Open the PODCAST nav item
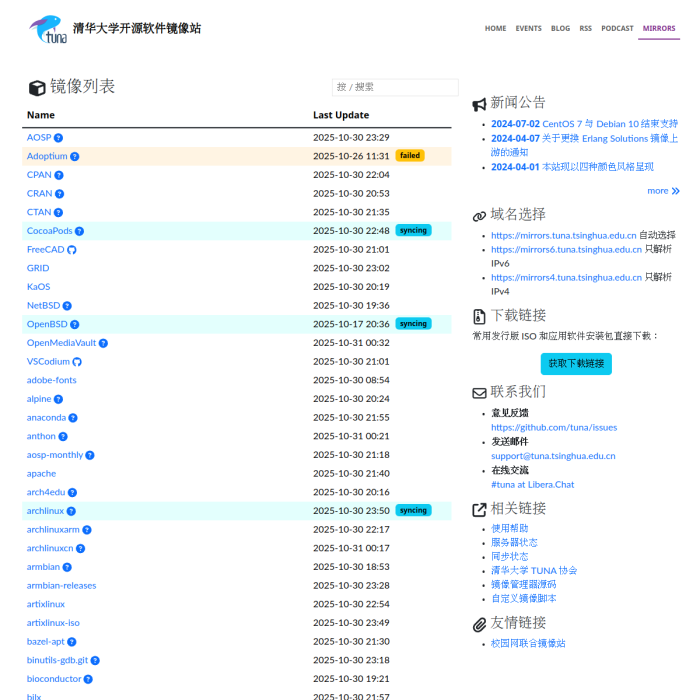 617,29
